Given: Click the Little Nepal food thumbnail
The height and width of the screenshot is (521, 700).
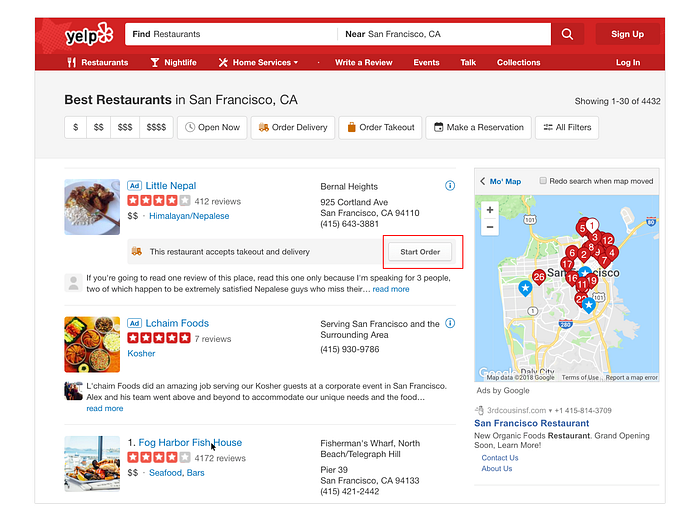Looking at the screenshot, I should click(x=92, y=207).
